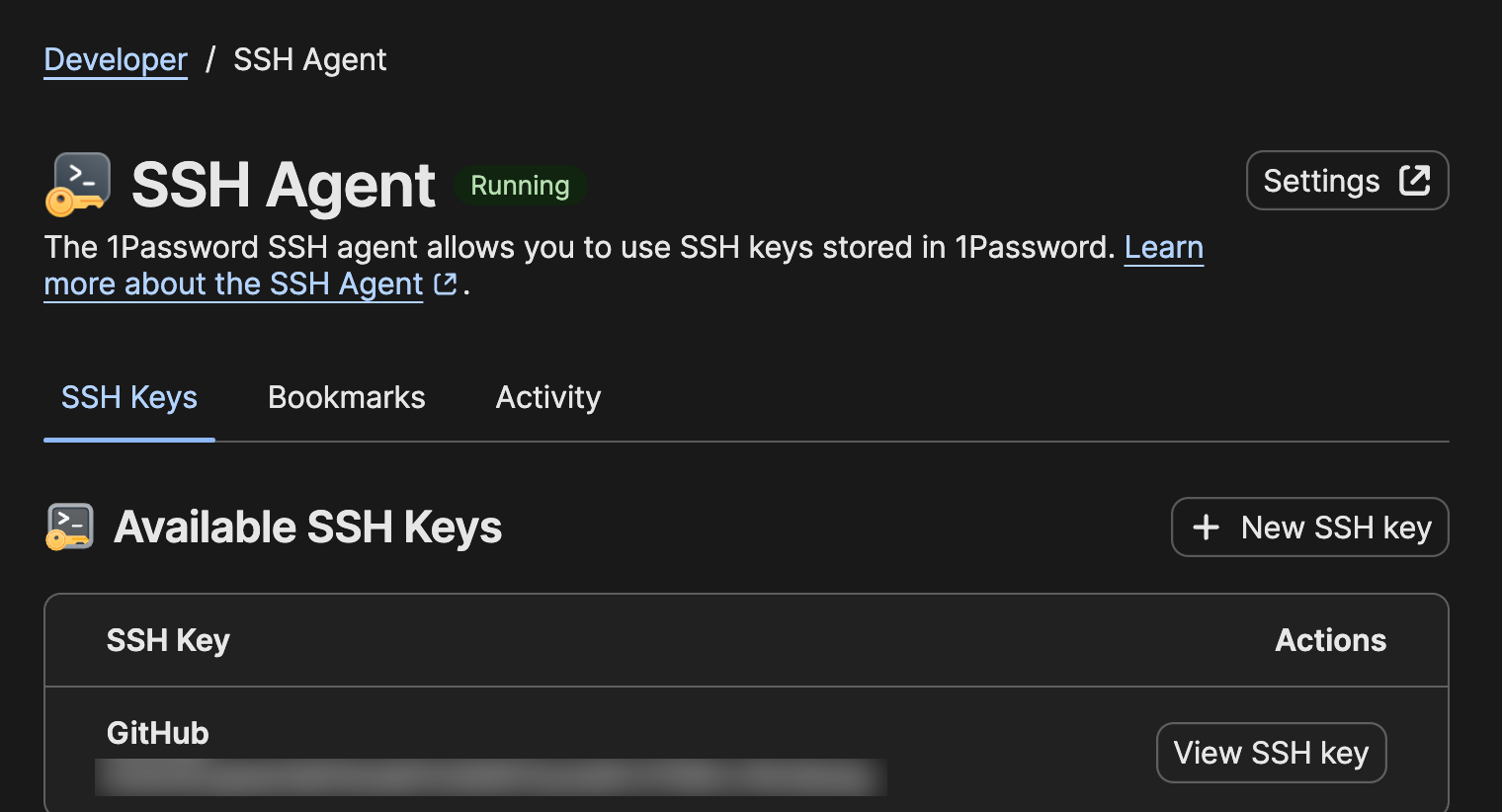
Task: View SSH key for GitHub
Action: [x=1271, y=753]
